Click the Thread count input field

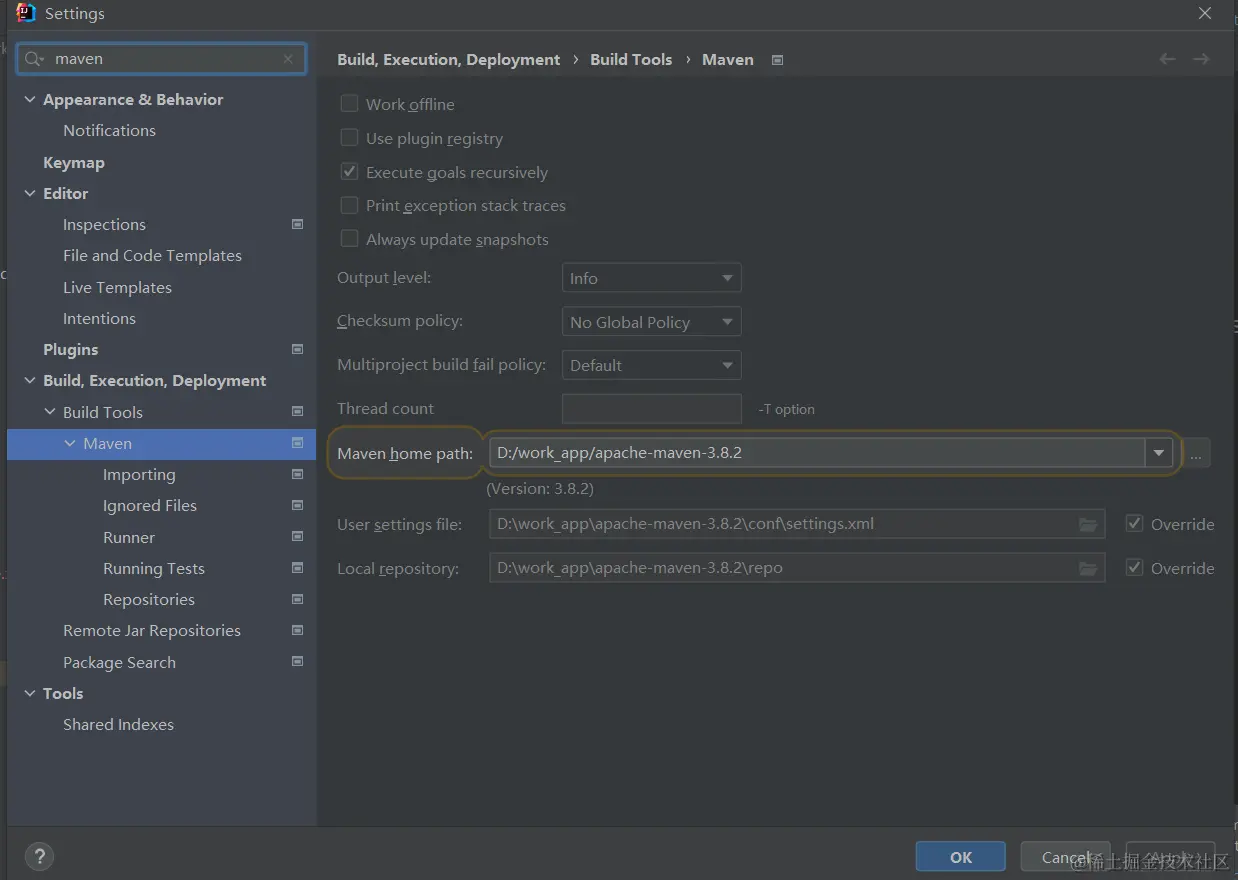tap(651, 409)
